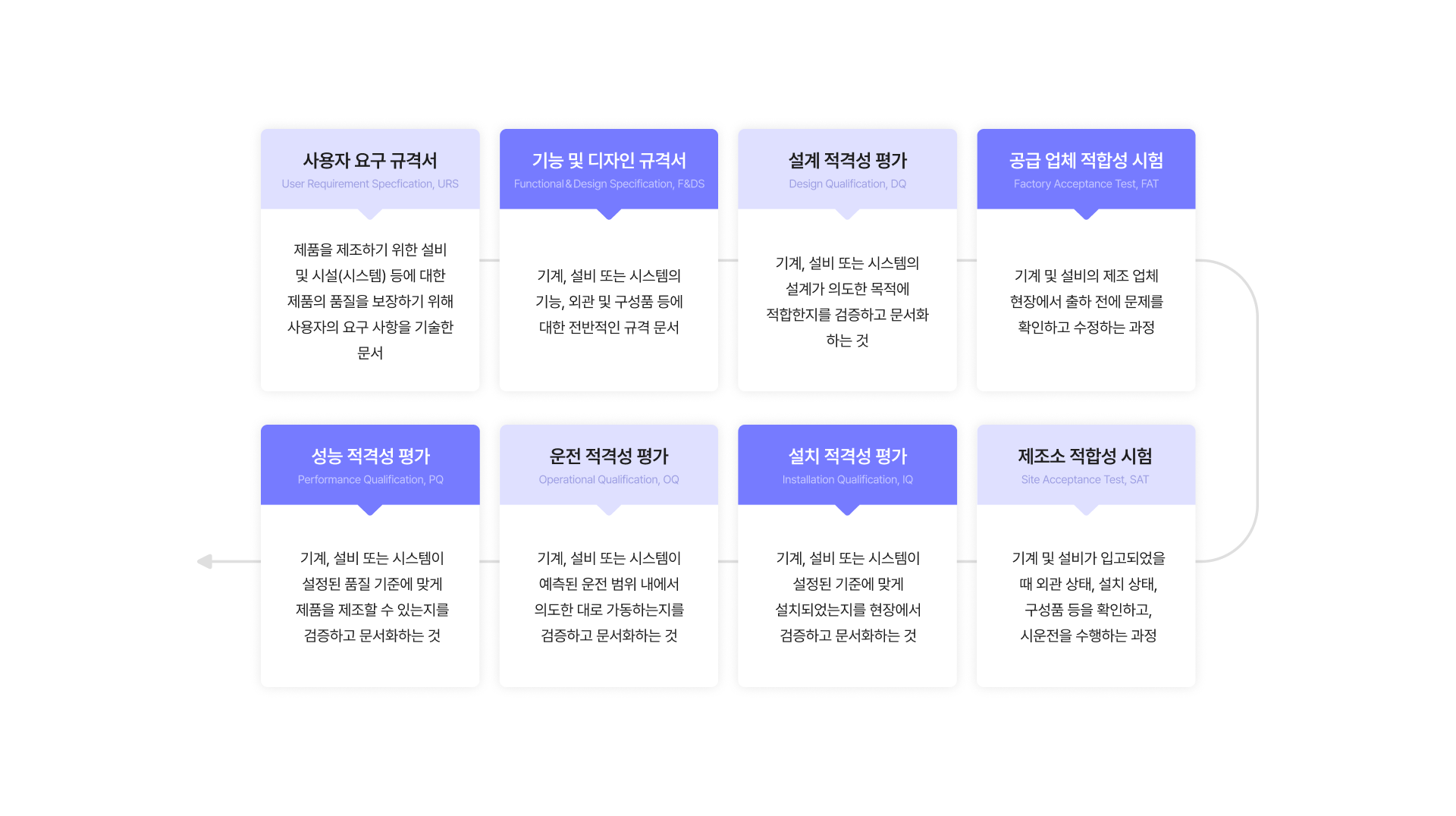Image resolution: width=1456 pixels, height=816 pixels.
Task: Select the "Design Qualification, DQ" subtitle text
Action: click(x=847, y=184)
